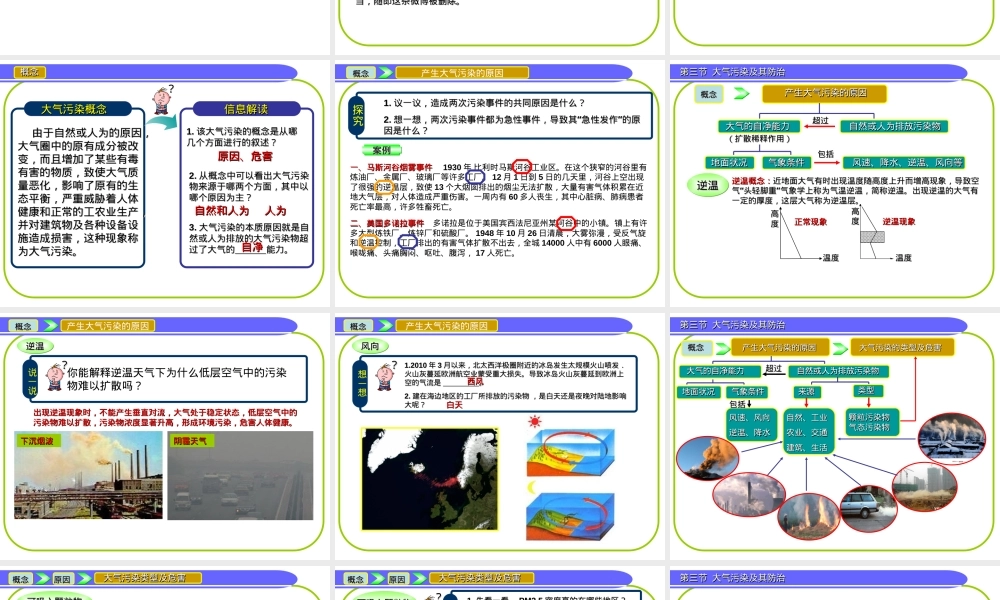Click the green 逆温 oval beside 逆温概念
This screenshot has height=600, width=1000.
click(x=707, y=186)
